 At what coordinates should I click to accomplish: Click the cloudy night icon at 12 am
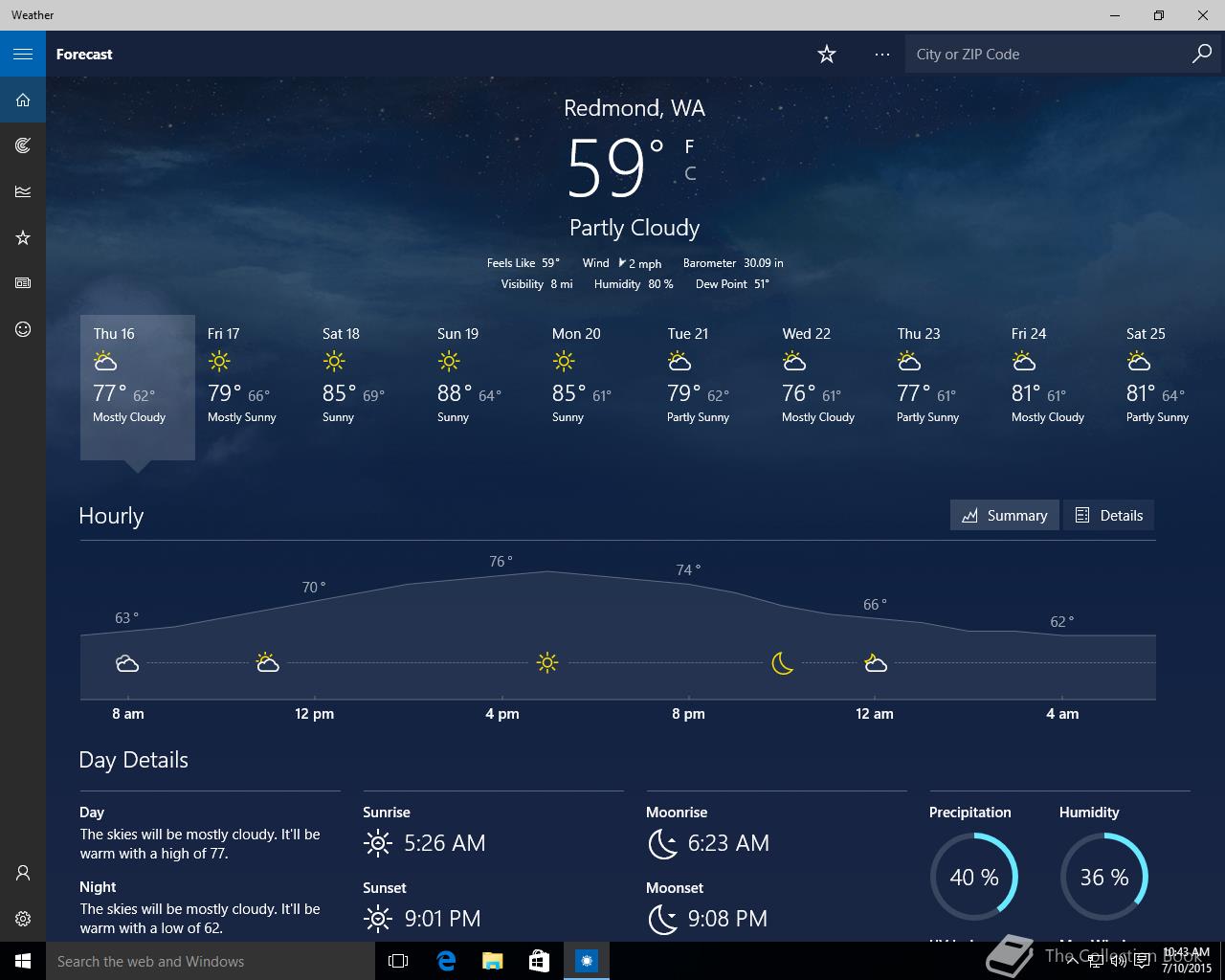click(x=875, y=662)
